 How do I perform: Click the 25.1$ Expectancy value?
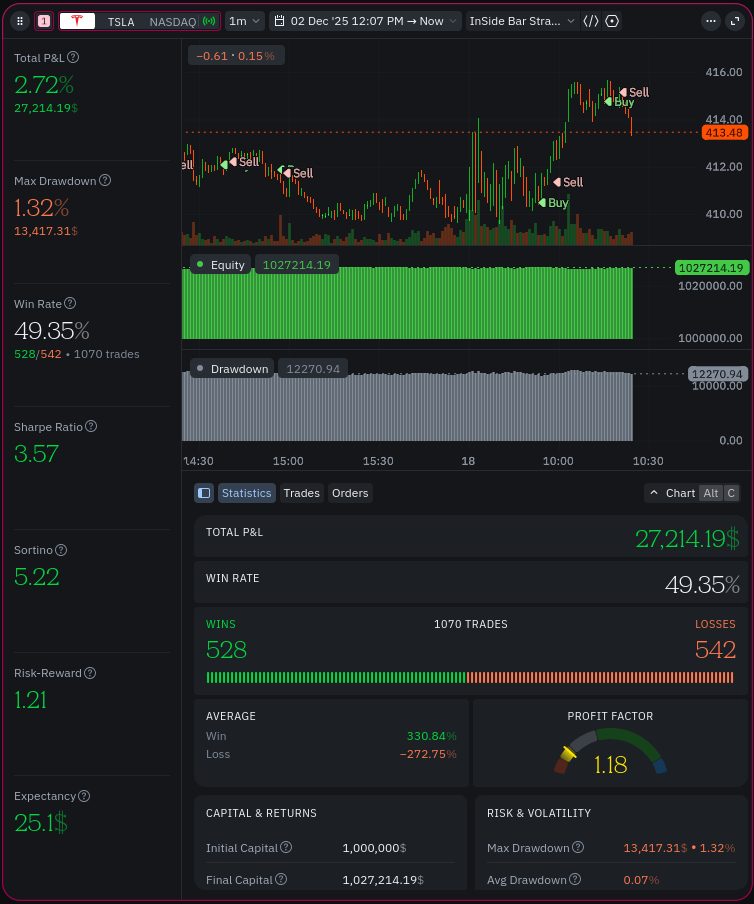pyautogui.click(x=41, y=823)
